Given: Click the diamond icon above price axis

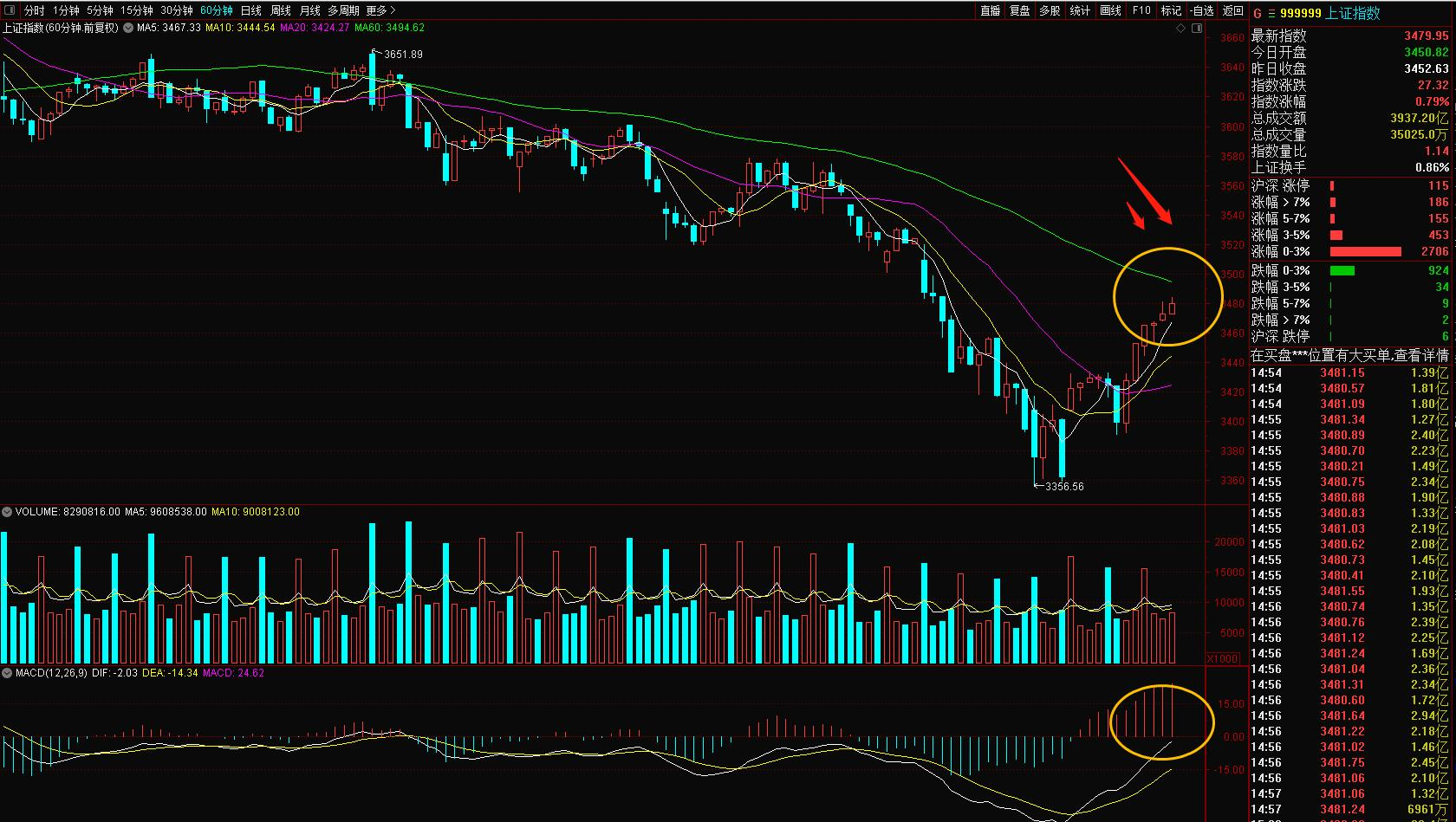Looking at the screenshot, I should click(x=1181, y=29).
